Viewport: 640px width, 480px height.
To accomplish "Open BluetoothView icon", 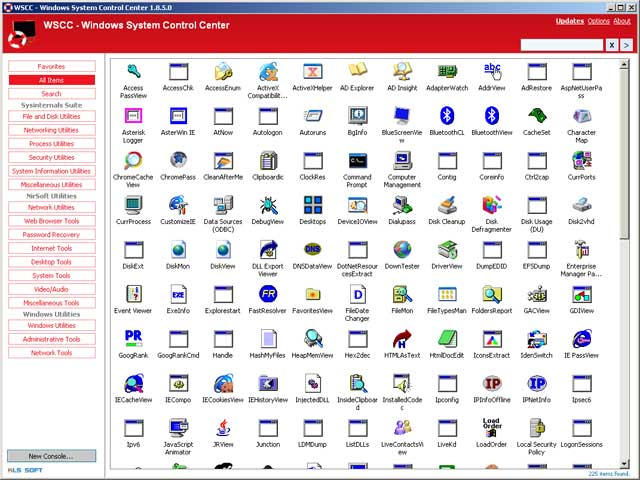I will (x=492, y=116).
